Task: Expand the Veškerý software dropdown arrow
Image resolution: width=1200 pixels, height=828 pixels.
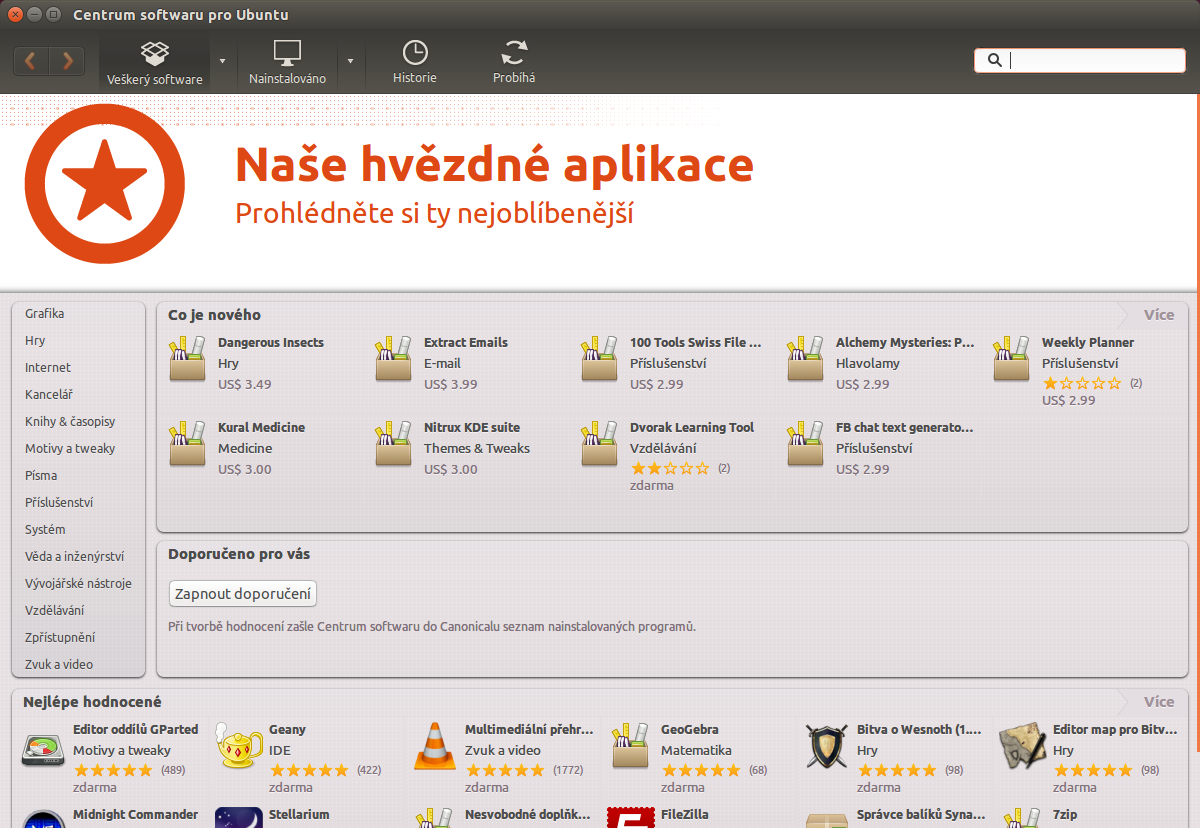Action: pyautogui.click(x=222, y=61)
